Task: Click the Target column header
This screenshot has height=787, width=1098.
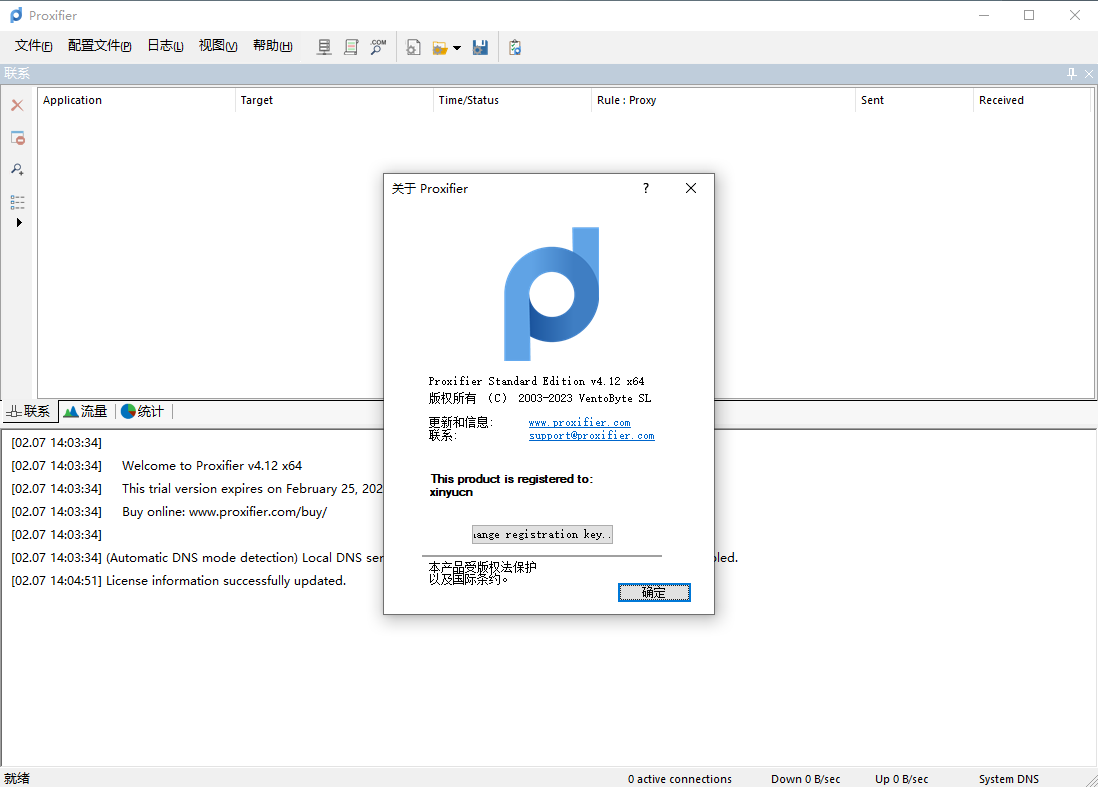Action: pos(334,100)
